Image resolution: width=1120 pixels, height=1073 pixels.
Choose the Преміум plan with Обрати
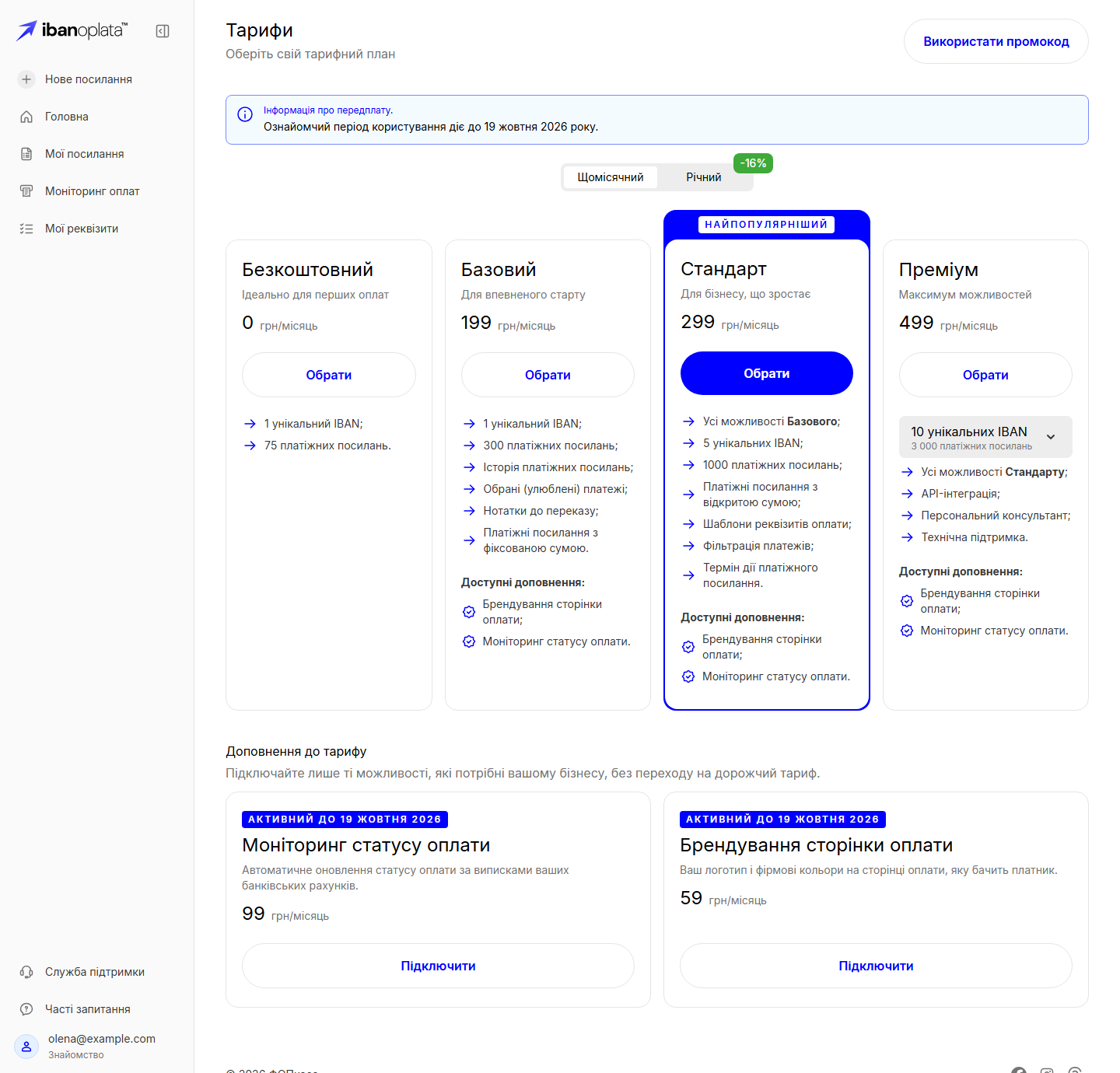pyautogui.click(x=985, y=375)
